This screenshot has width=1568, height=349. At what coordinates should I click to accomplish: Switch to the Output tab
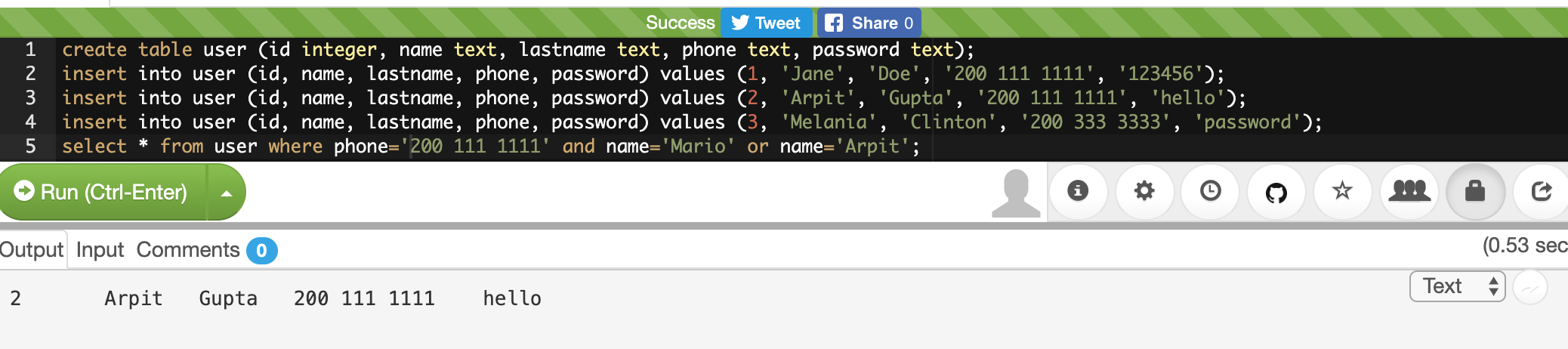(x=32, y=250)
